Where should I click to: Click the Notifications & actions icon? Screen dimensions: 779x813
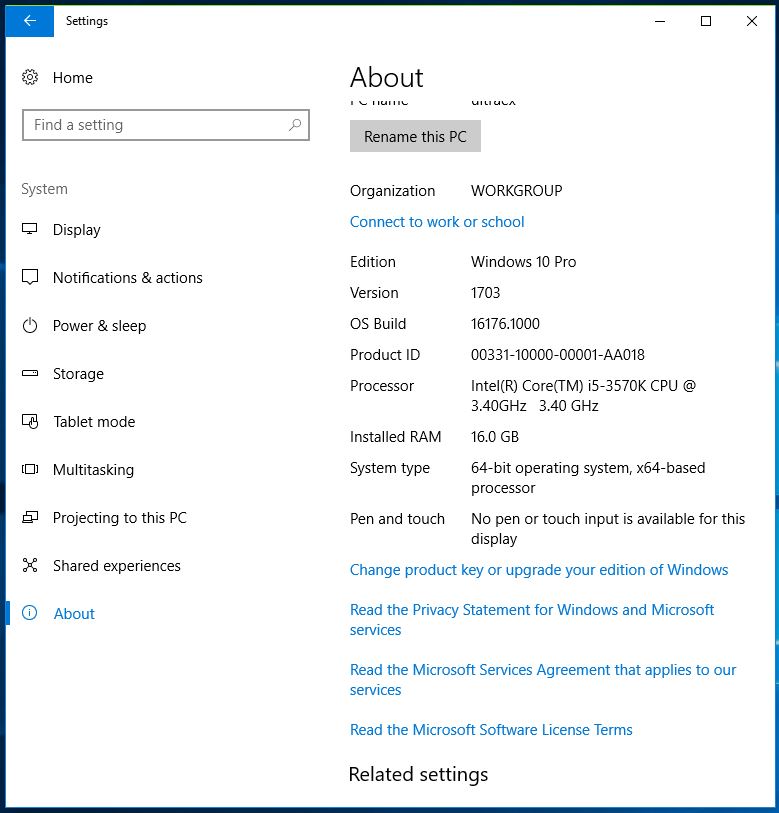pos(30,277)
